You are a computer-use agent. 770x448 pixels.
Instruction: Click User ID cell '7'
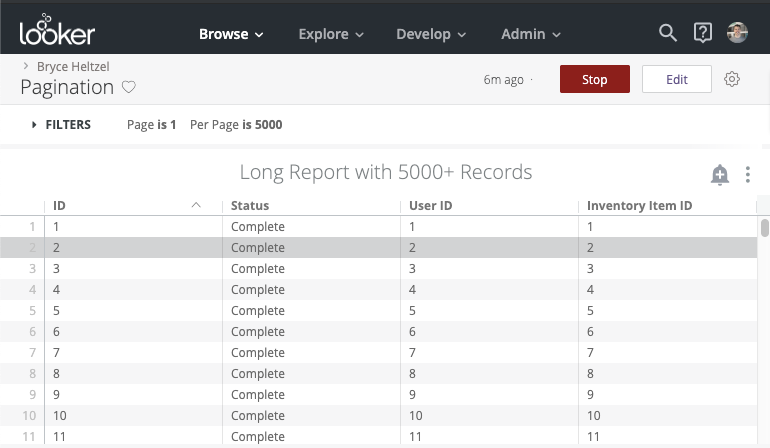412,353
